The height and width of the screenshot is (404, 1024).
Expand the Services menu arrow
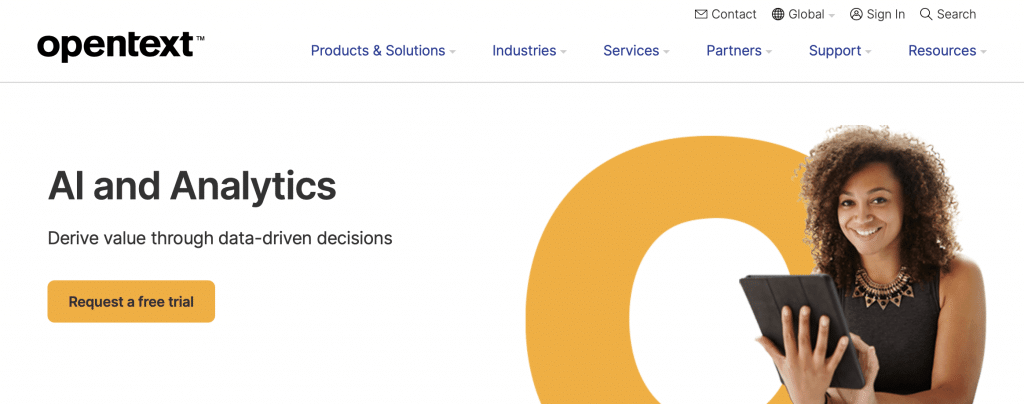666,52
